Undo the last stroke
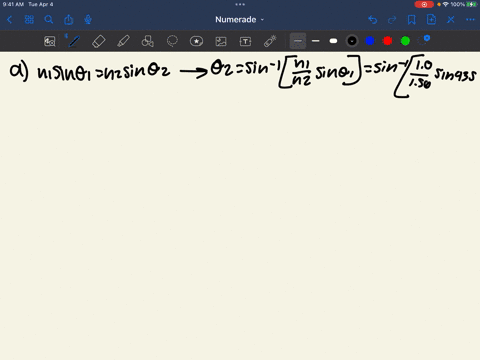The image size is (480, 360). 373,20
